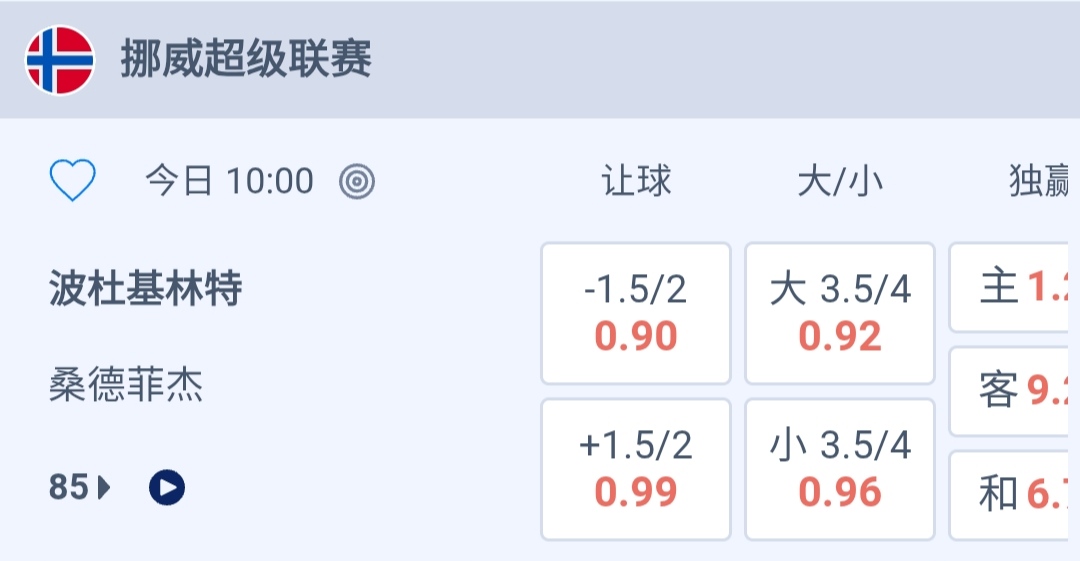Select the 让球 handicap column header
1080x561 pixels.
636,181
